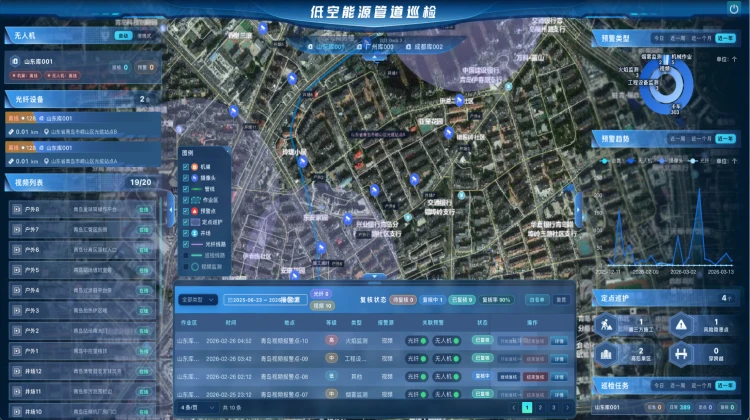This screenshot has height=420, width=750.
Task: Play the 户外3 video feed
Action: [x=17, y=310]
